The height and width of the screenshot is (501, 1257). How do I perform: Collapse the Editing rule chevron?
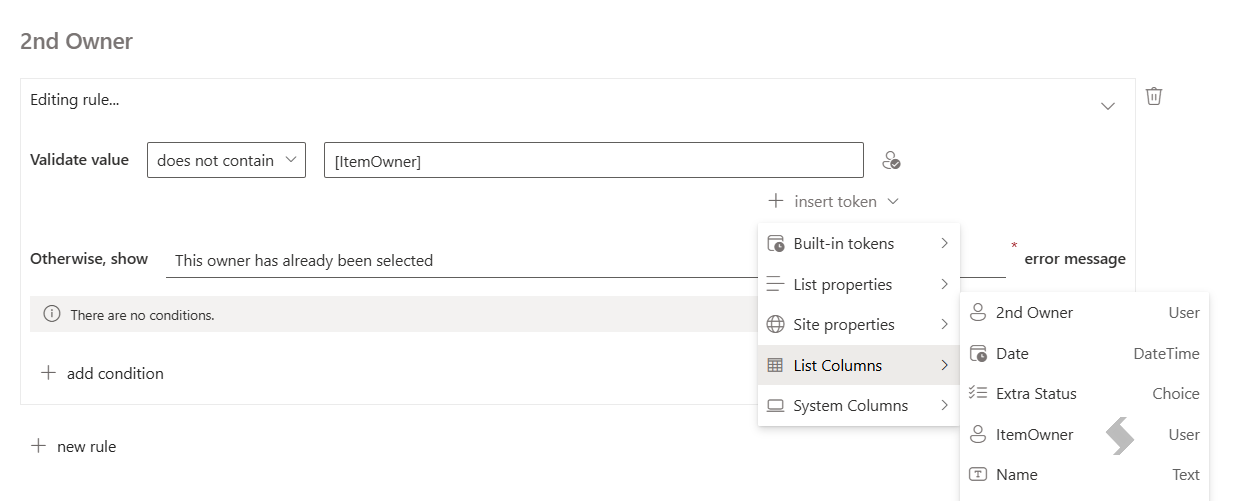coord(1107,106)
